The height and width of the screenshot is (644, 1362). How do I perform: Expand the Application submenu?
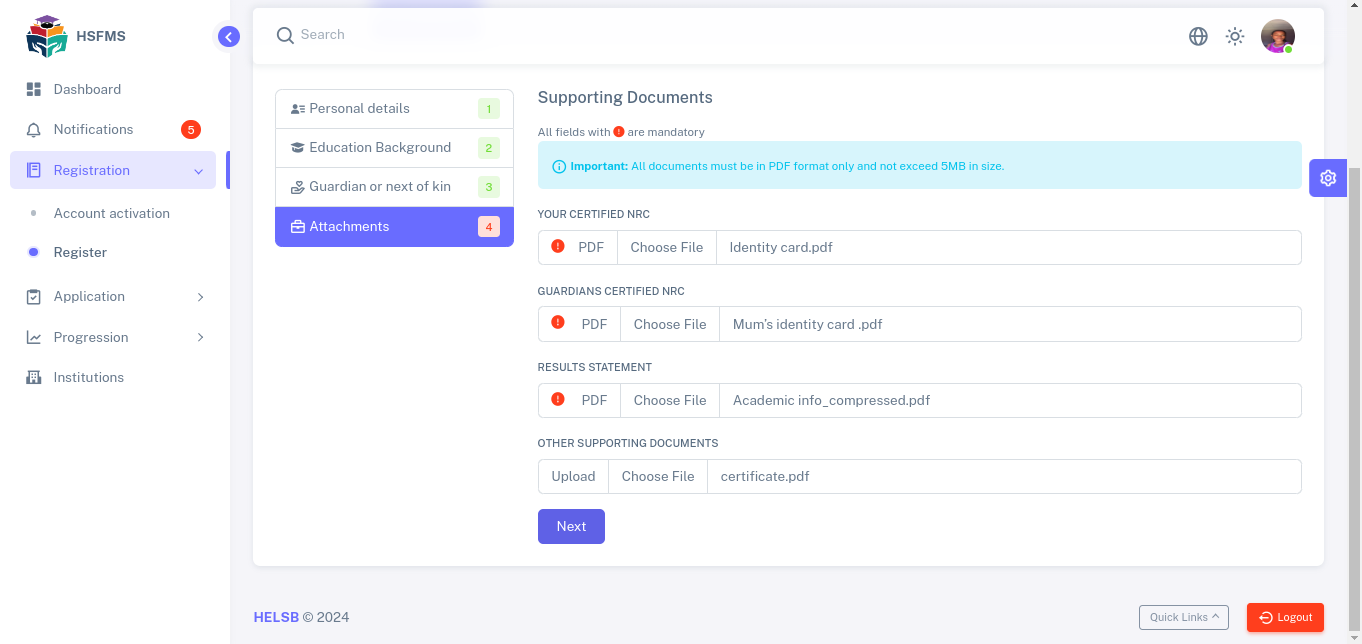pos(115,296)
